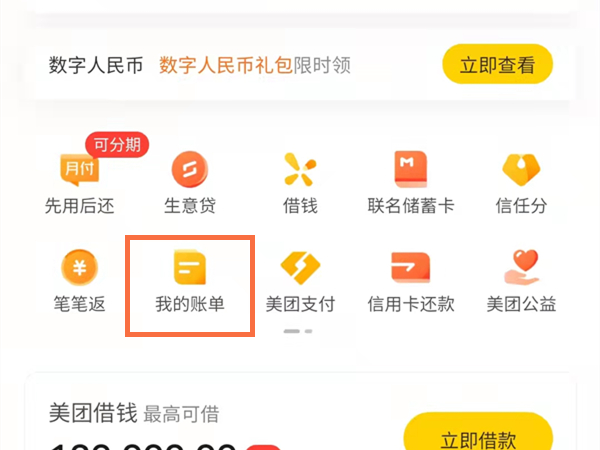Screen dimensions: 600x450
Task: Select the first page indicator dash
Action: (292, 331)
